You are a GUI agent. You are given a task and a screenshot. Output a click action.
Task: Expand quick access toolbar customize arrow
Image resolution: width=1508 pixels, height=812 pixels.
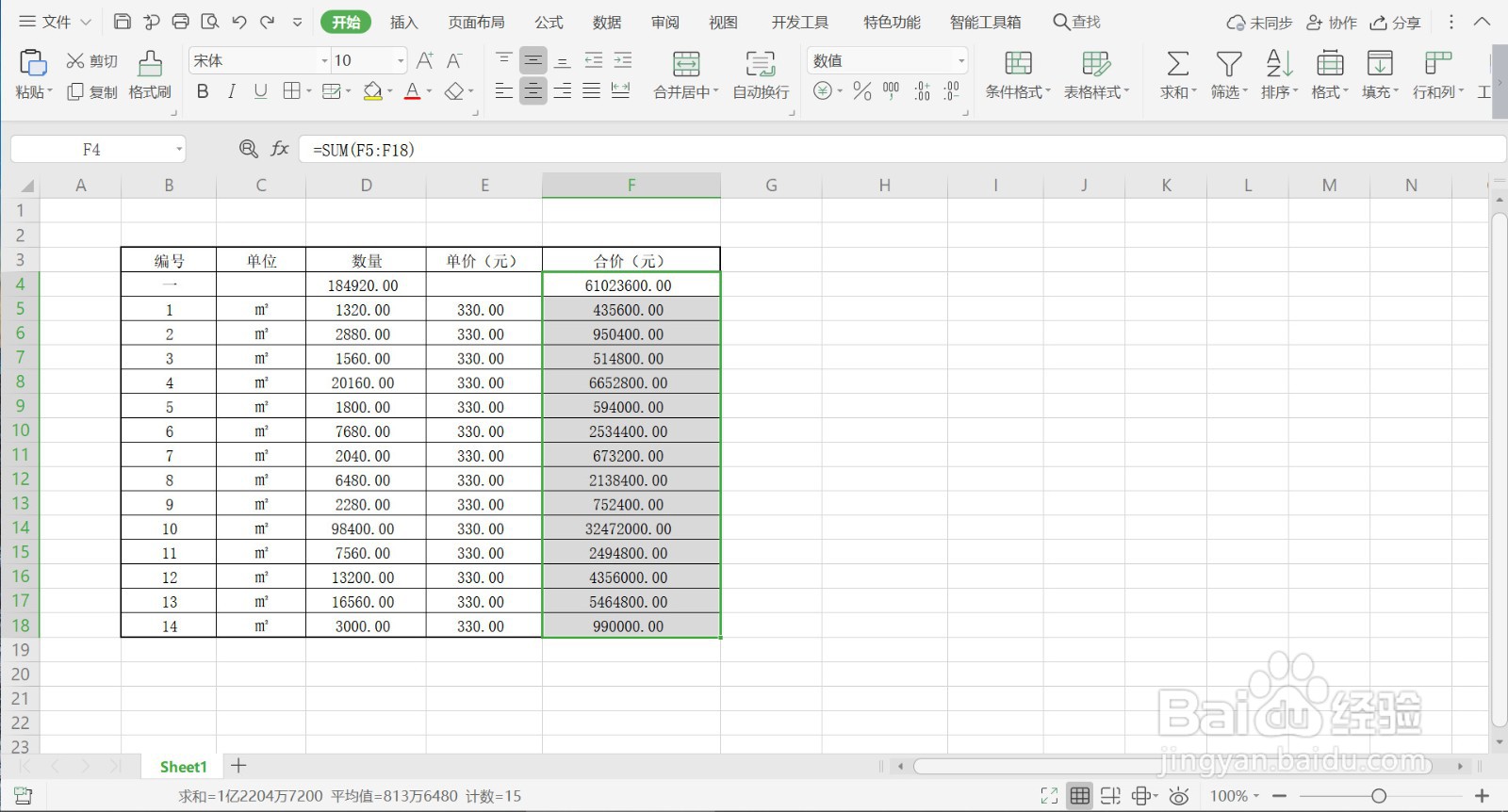[x=298, y=22]
